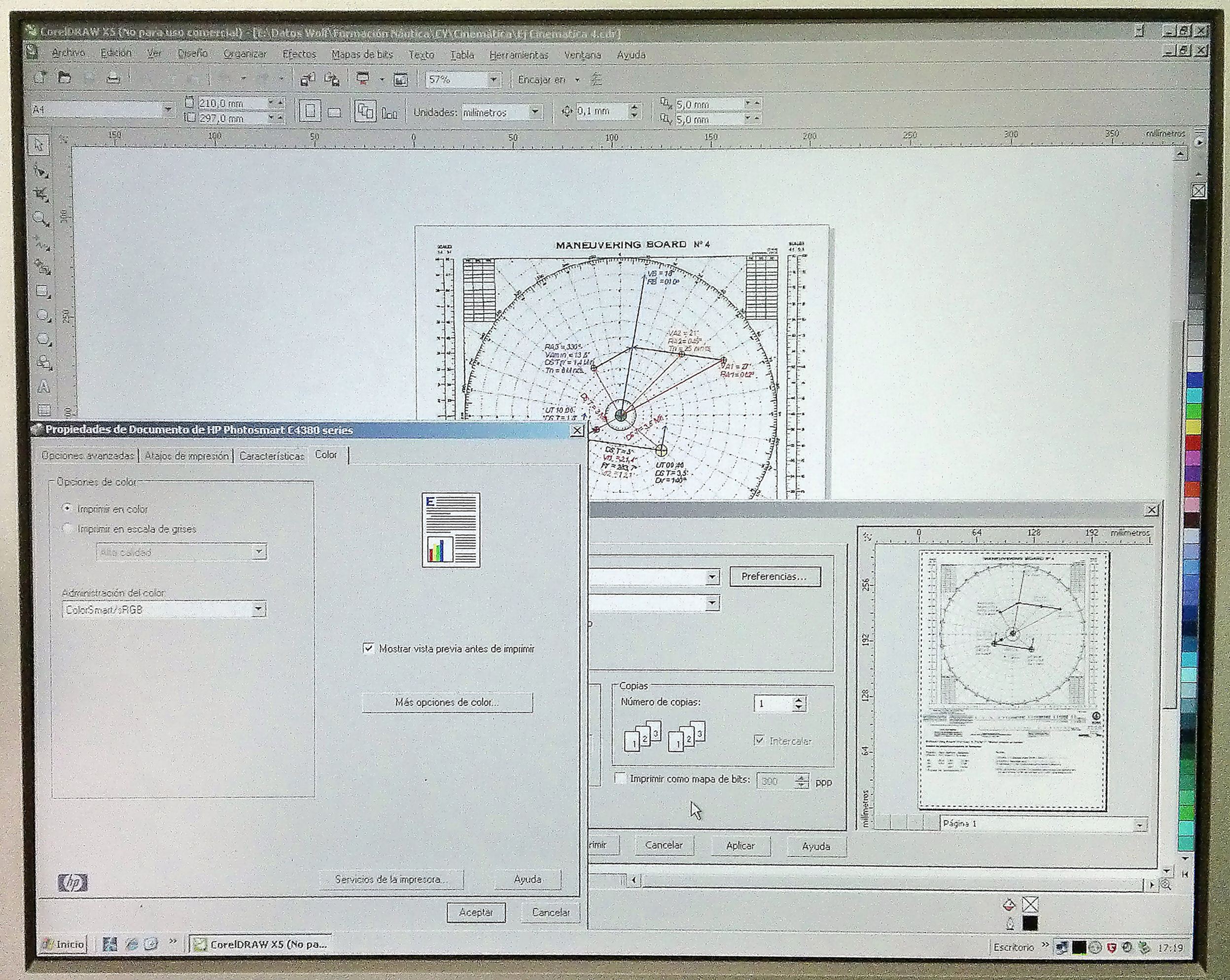
Task: Click the Print icon in toolbar
Action: [113, 78]
